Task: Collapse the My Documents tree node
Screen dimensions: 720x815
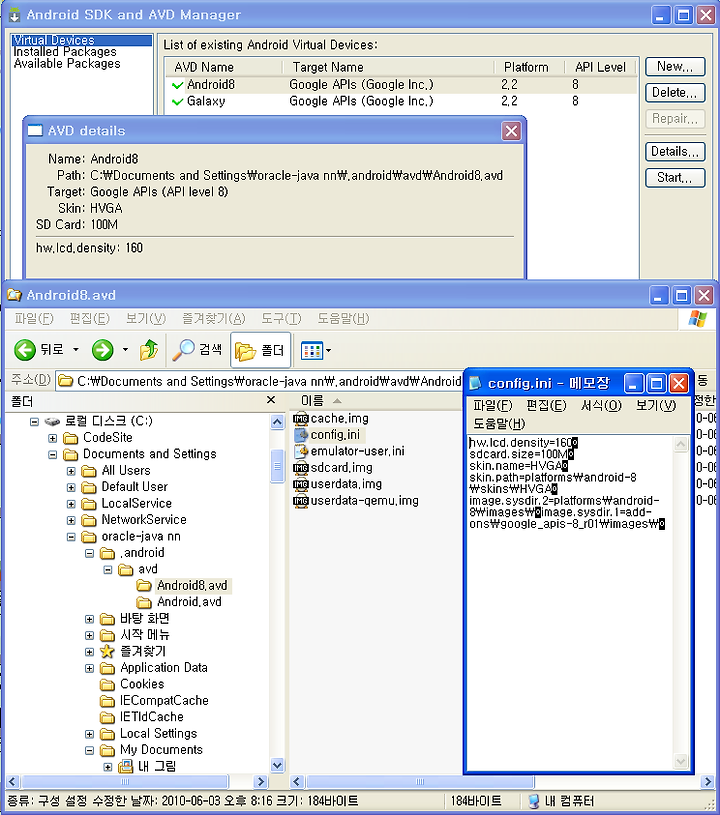Action: click(89, 751)
